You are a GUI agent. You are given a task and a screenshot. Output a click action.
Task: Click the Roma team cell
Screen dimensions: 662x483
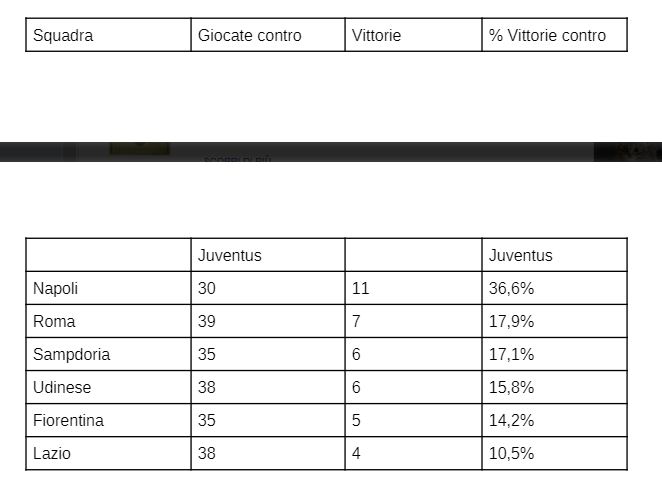[x=54, y=321]
